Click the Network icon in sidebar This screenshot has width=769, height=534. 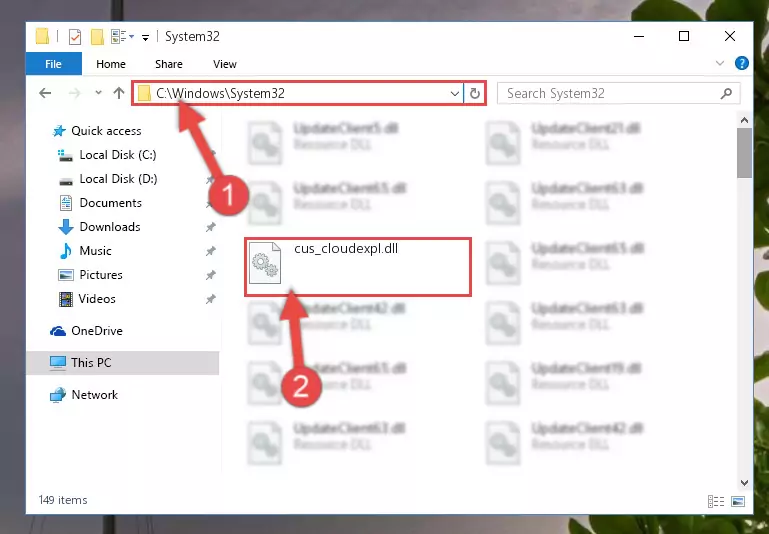[58, 395]
